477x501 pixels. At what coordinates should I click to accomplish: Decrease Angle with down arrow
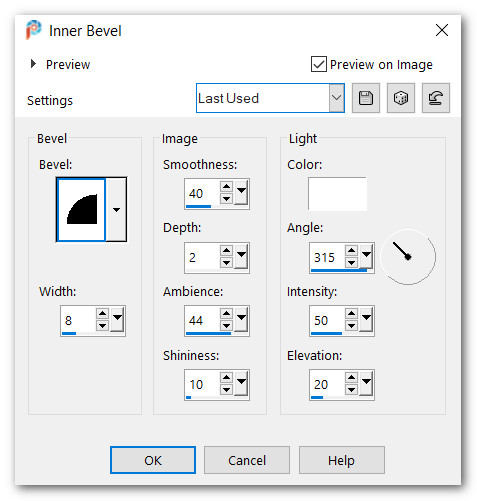pos(351,262)
